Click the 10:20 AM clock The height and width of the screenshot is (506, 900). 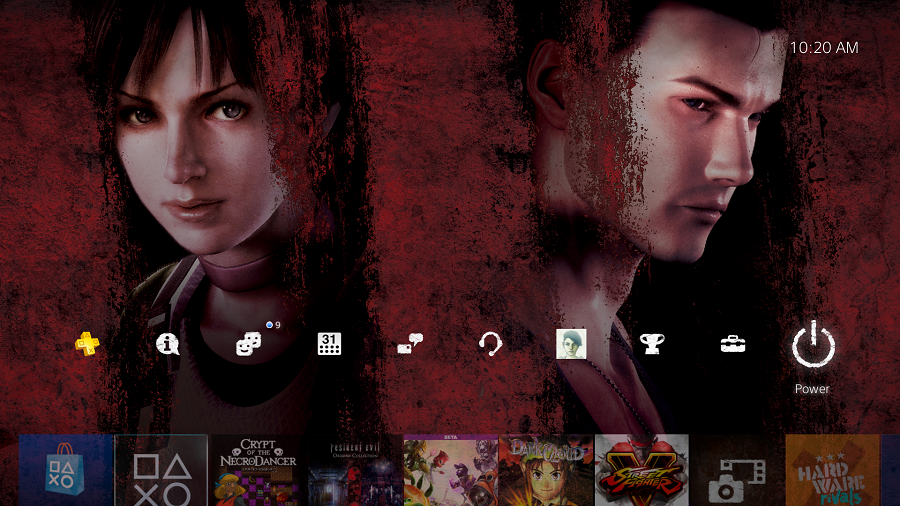tap(824, 48)
